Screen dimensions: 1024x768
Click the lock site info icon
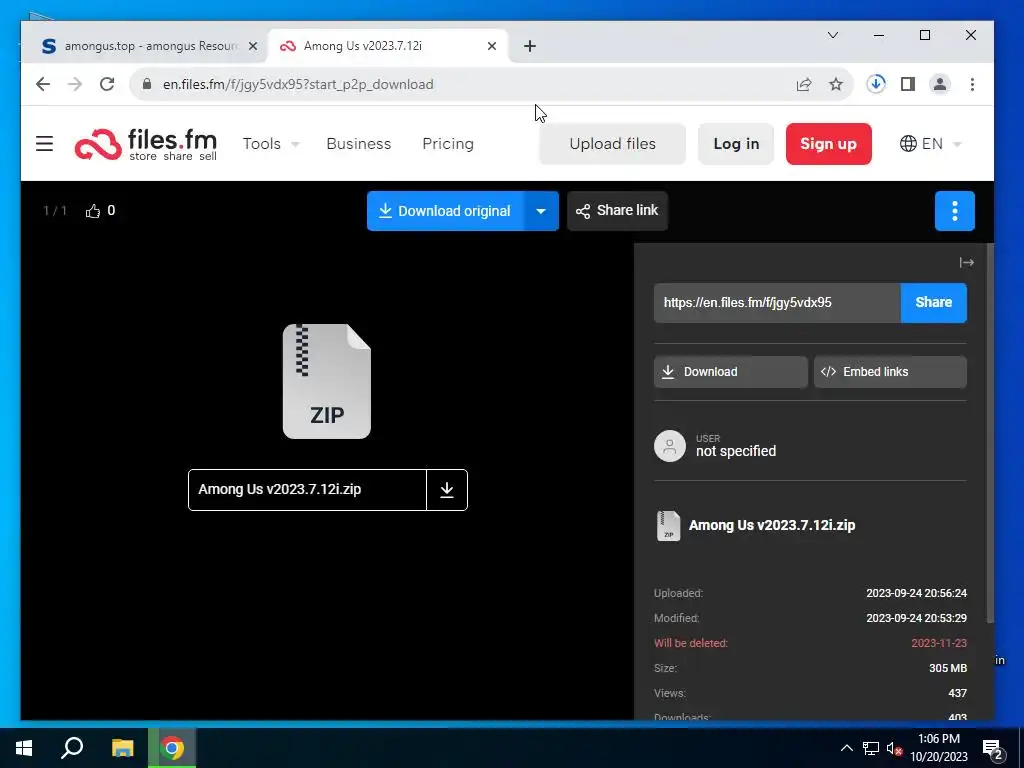point(147,84)
